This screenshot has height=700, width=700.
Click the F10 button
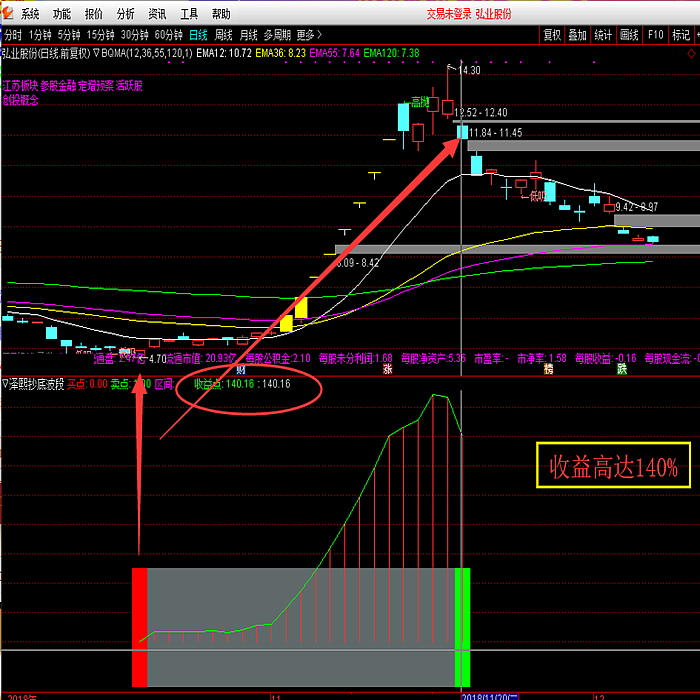point(655,35)
